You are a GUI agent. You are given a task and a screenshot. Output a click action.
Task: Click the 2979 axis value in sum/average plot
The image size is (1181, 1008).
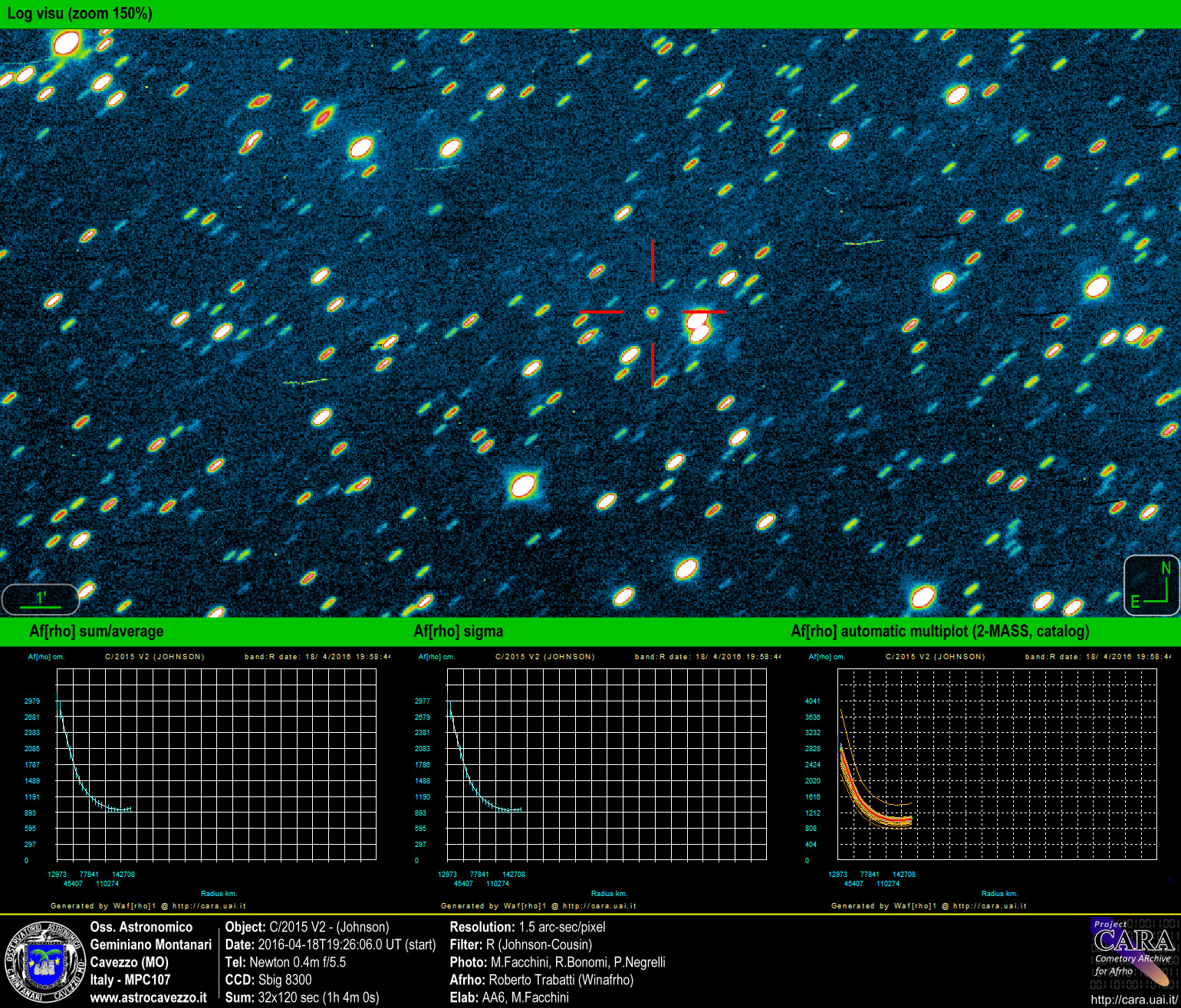32,701
